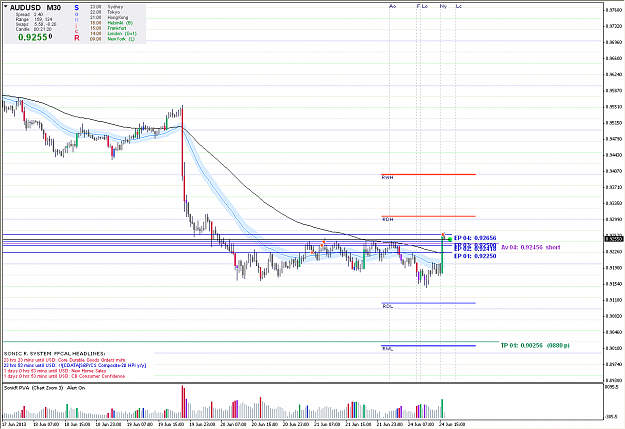Click the HongKong session time row

(x=109, y=18)
